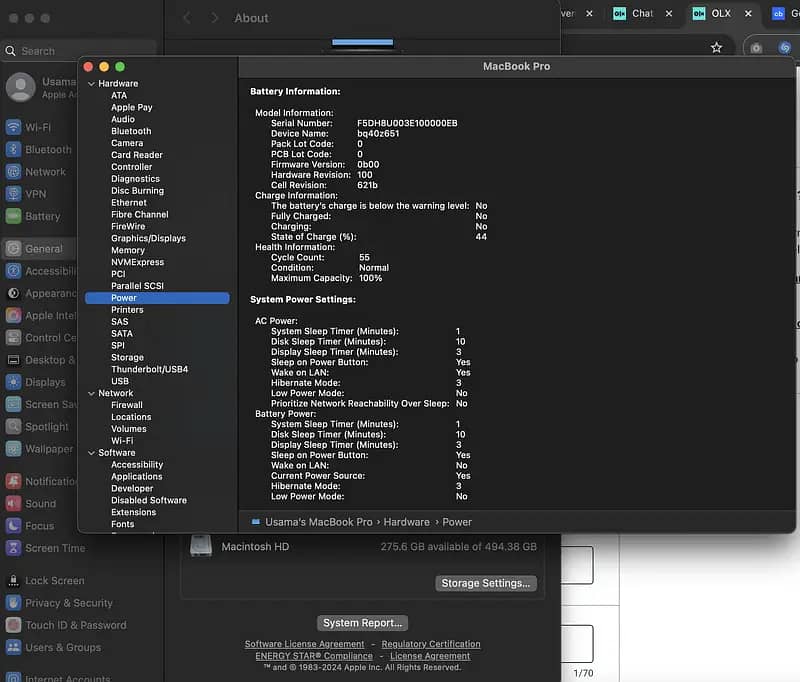This screenshot has width=800, height=682.
Task: Click the bookmark star in the browser
Action: [x=716, y=47]
